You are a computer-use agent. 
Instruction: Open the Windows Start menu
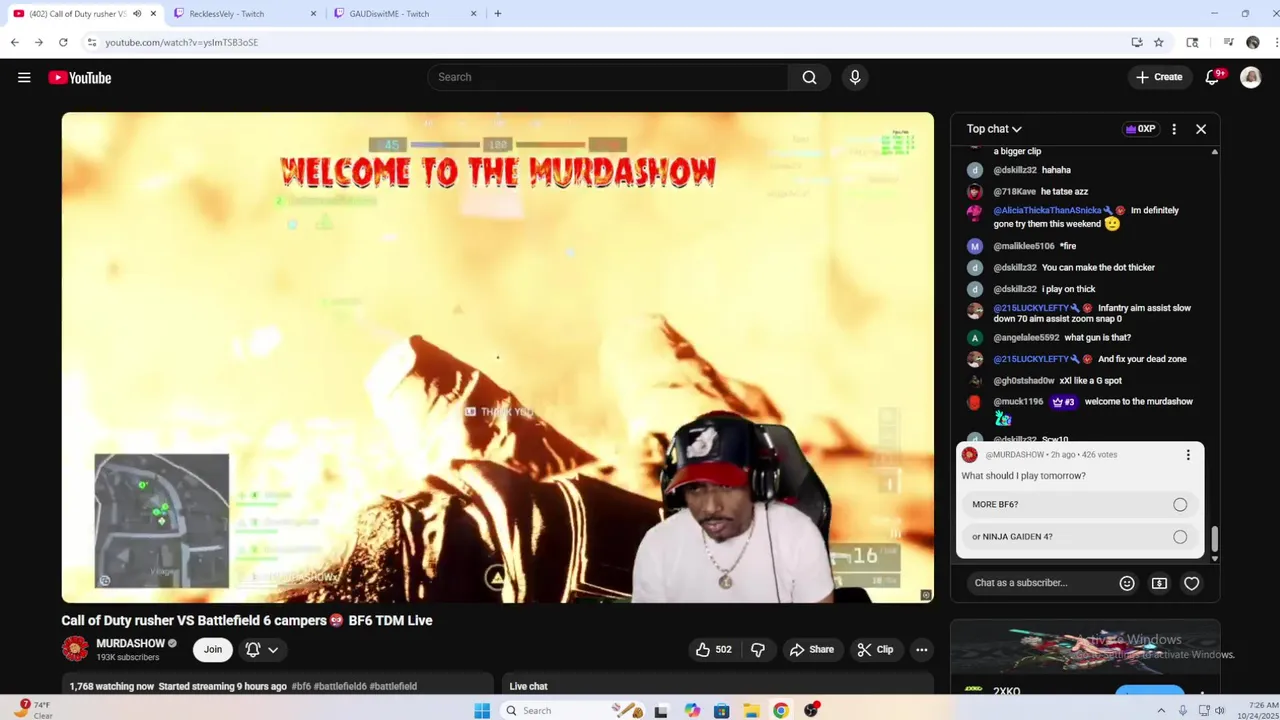coord(482,710)
